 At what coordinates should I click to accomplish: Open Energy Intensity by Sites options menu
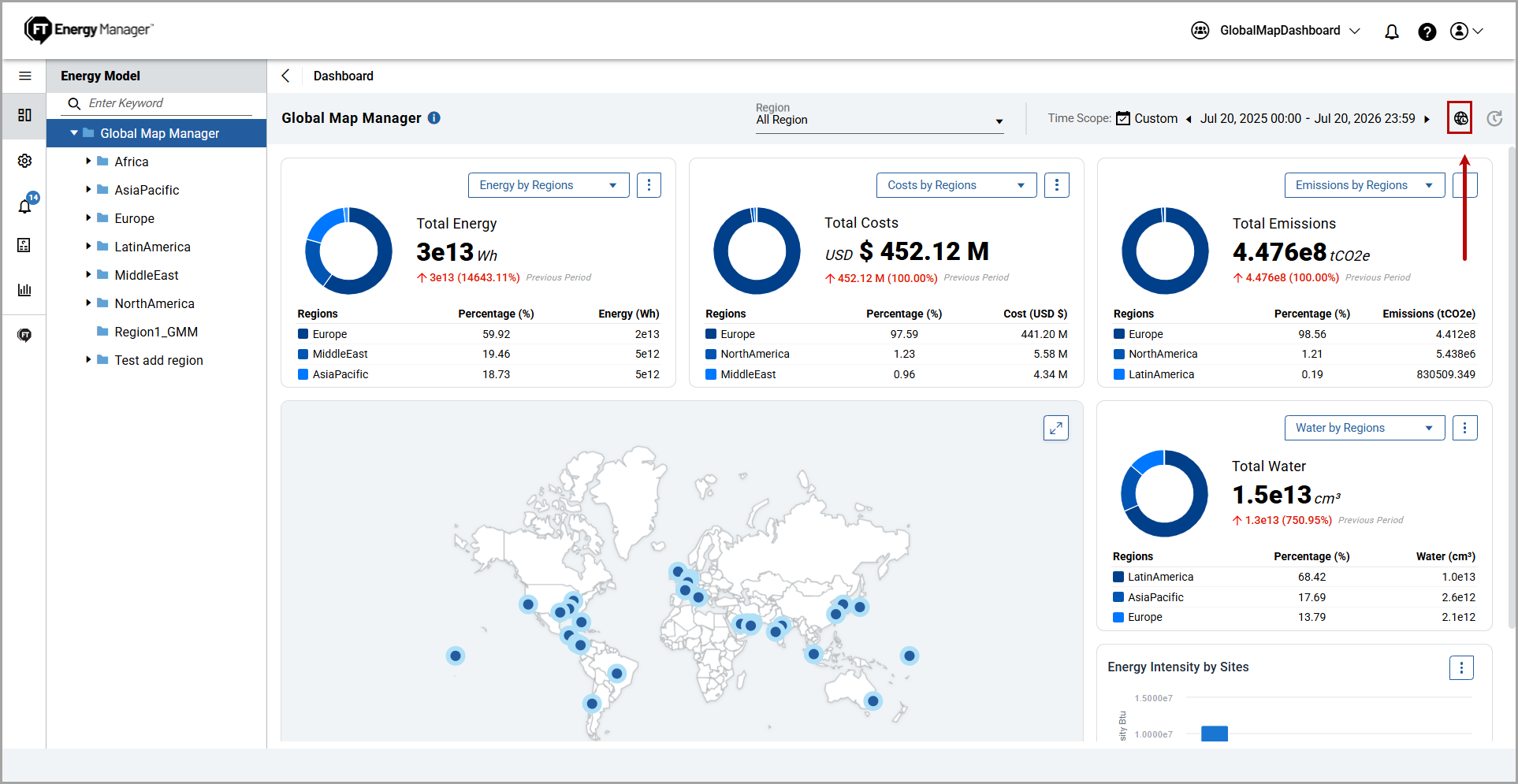pyautogui.click(x=1461, y=667)
